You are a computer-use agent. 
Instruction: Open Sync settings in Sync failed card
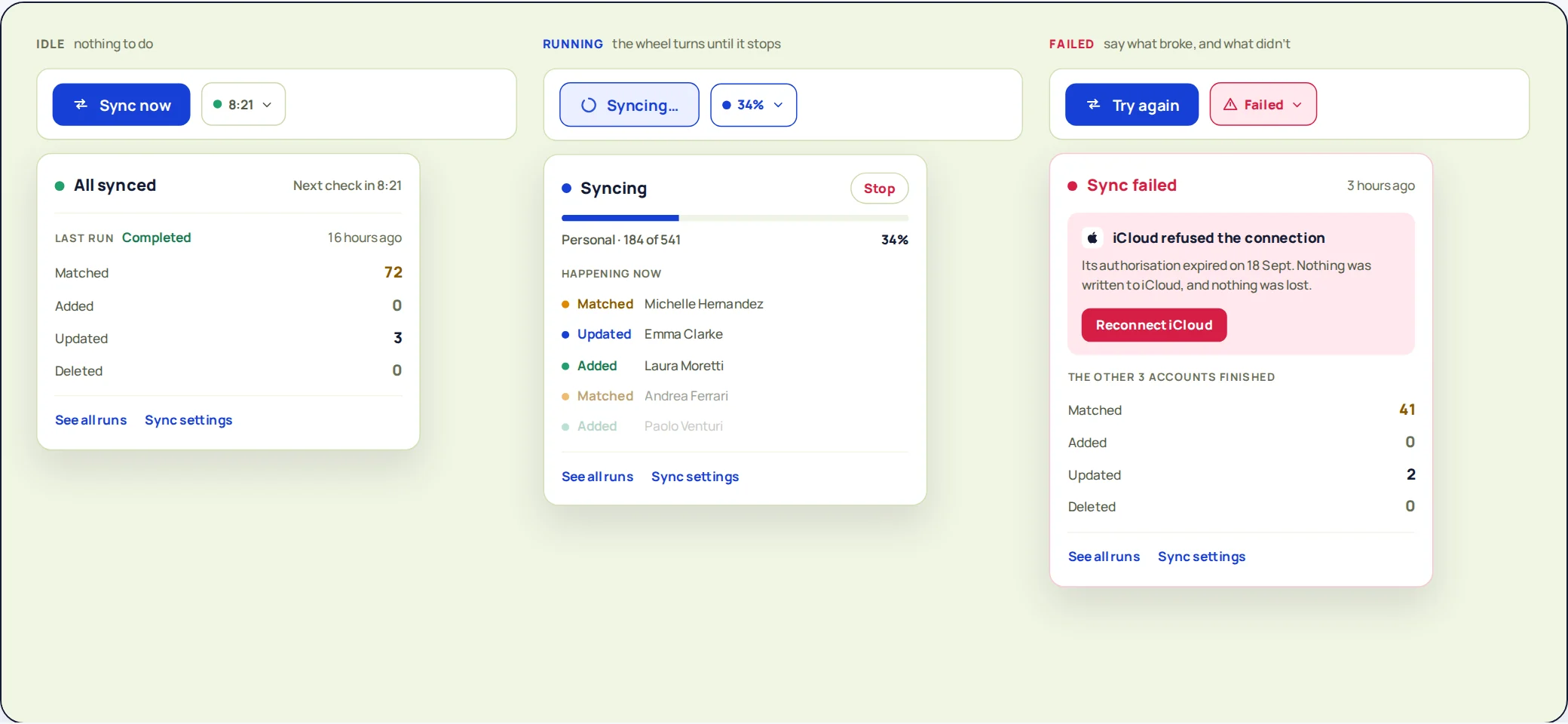pyautogui.click(x=1202, y=557)
